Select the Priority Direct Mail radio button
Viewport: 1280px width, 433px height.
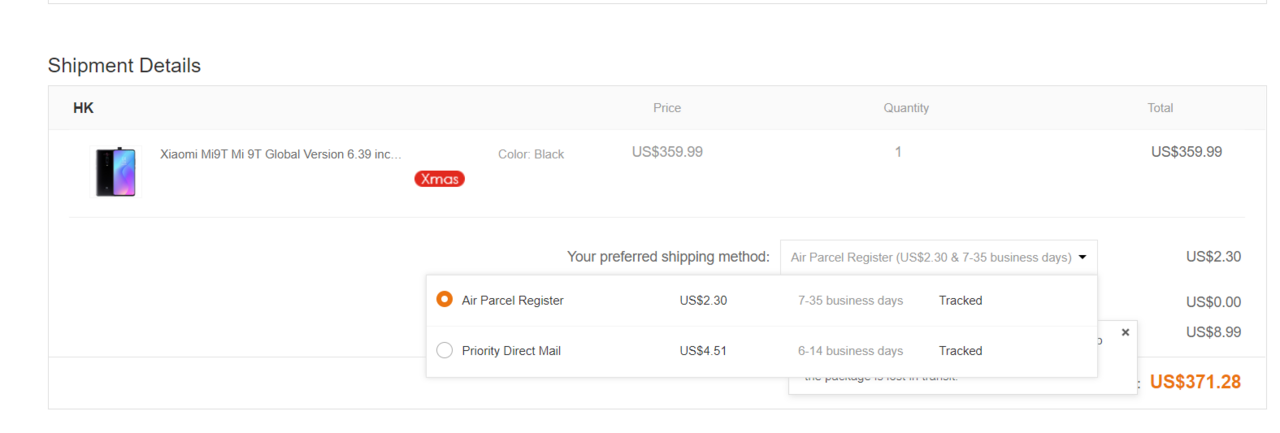(445, 350)
